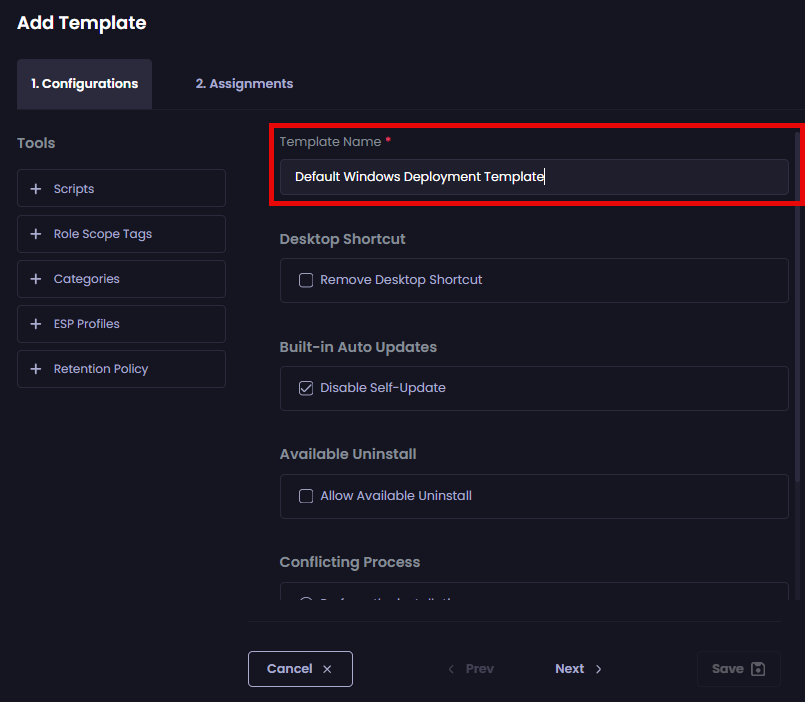Screen dimensions: 805x702
Task: Switch to the 2. Assignments tab
Action: [244, 84]
